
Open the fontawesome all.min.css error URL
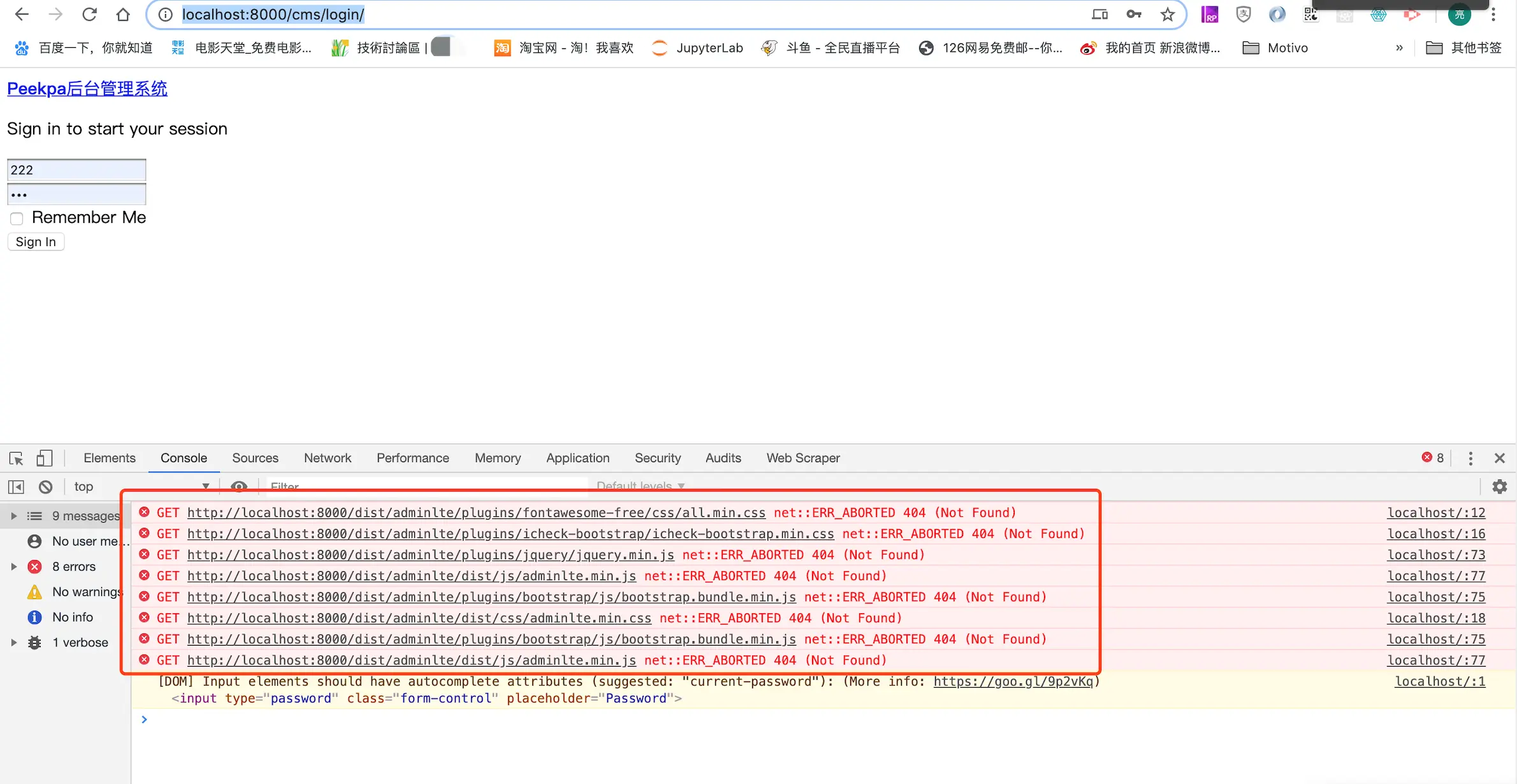[x=476, y=513]
